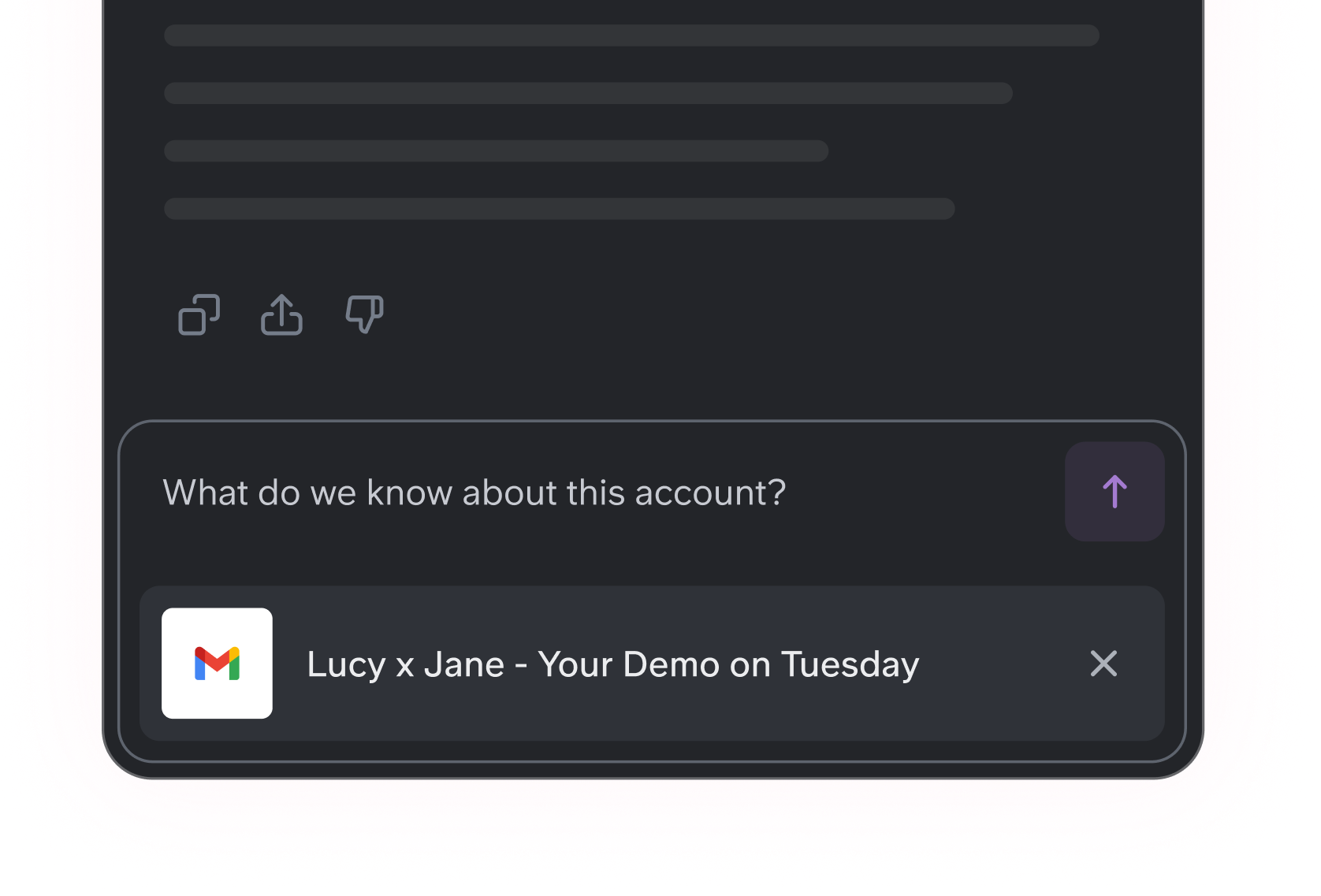
Task: Click the last placeholder line above the icons
Action: 560,209
